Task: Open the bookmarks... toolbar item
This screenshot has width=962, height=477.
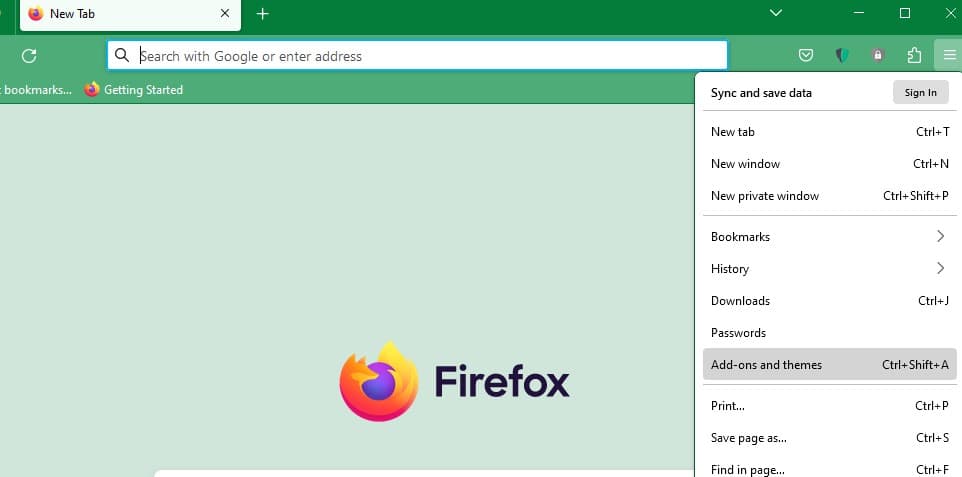Action: 36,90
